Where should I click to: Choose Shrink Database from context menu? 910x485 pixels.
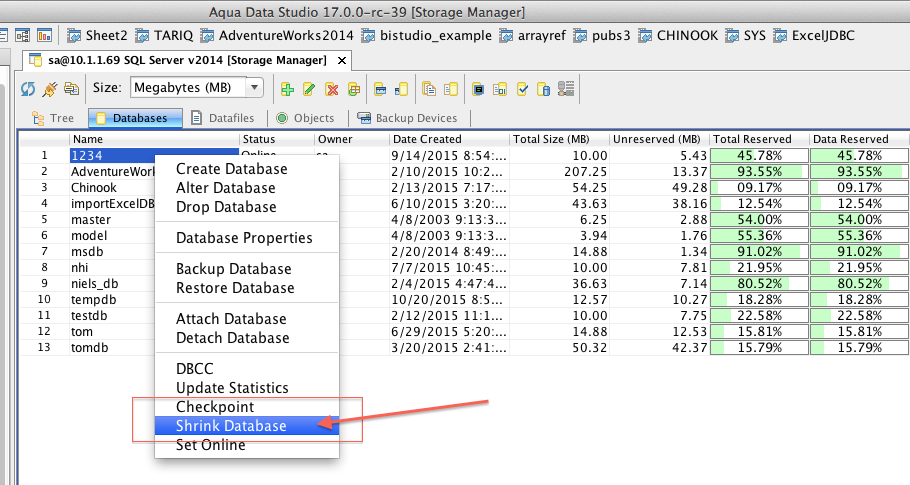coord(247,426)
